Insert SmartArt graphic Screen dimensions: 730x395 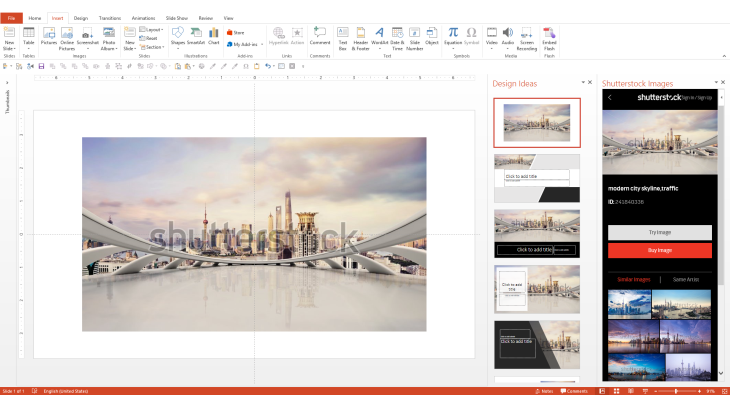(196, 36)
